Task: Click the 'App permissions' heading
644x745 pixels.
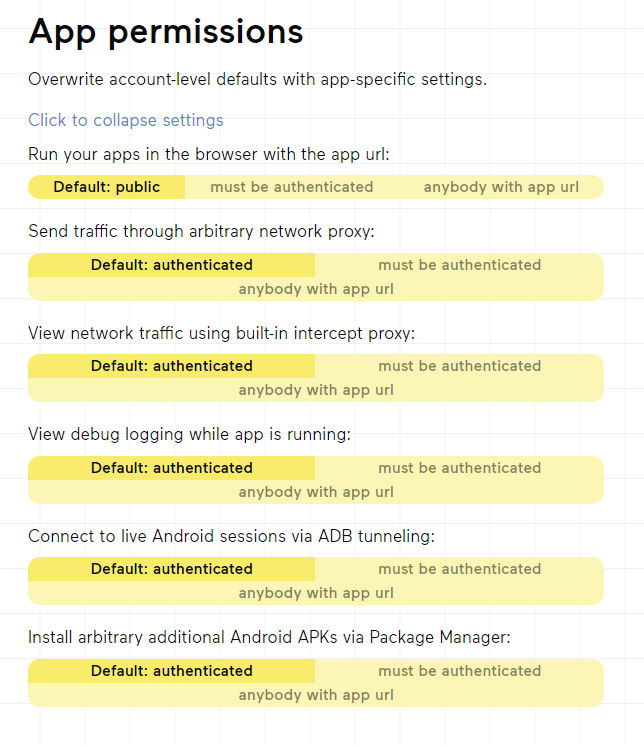Action: point(166,32)
